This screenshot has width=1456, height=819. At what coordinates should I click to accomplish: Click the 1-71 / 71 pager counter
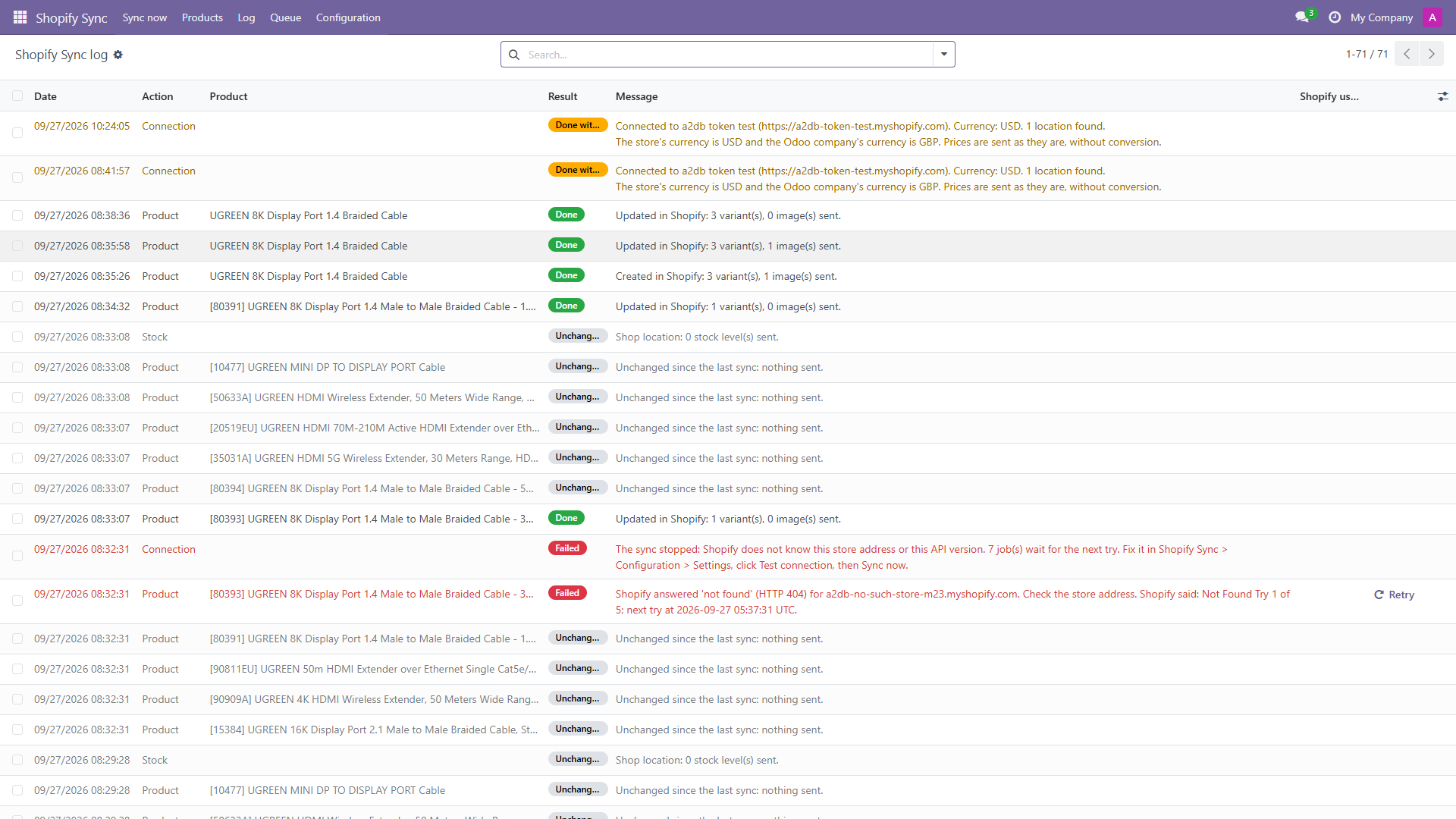[1367, 54]
